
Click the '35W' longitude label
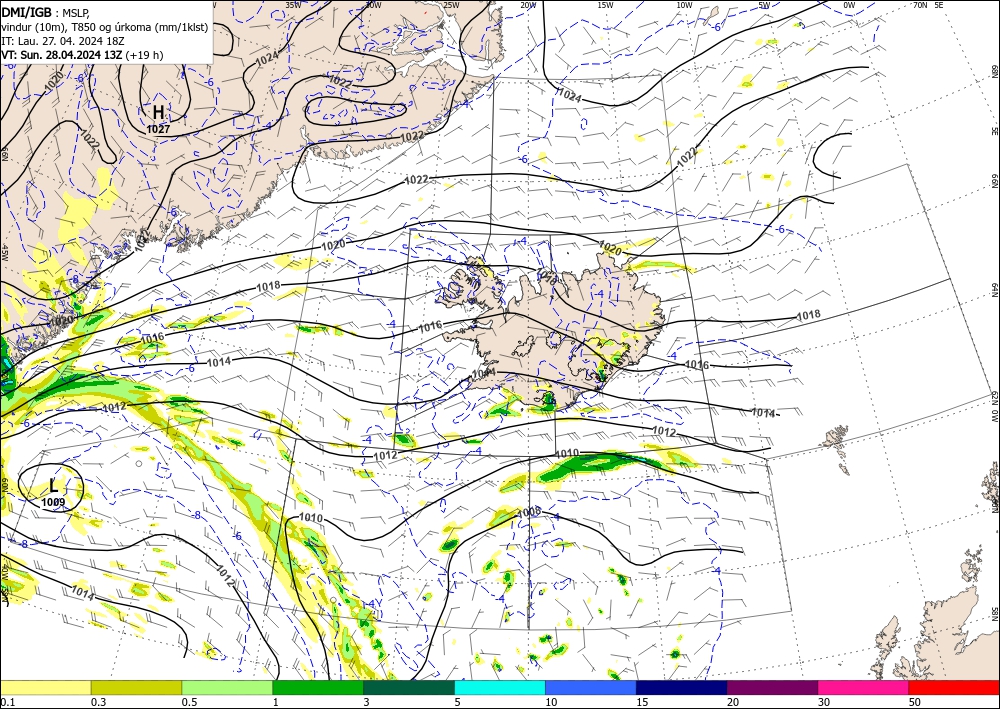click(293, 5)
